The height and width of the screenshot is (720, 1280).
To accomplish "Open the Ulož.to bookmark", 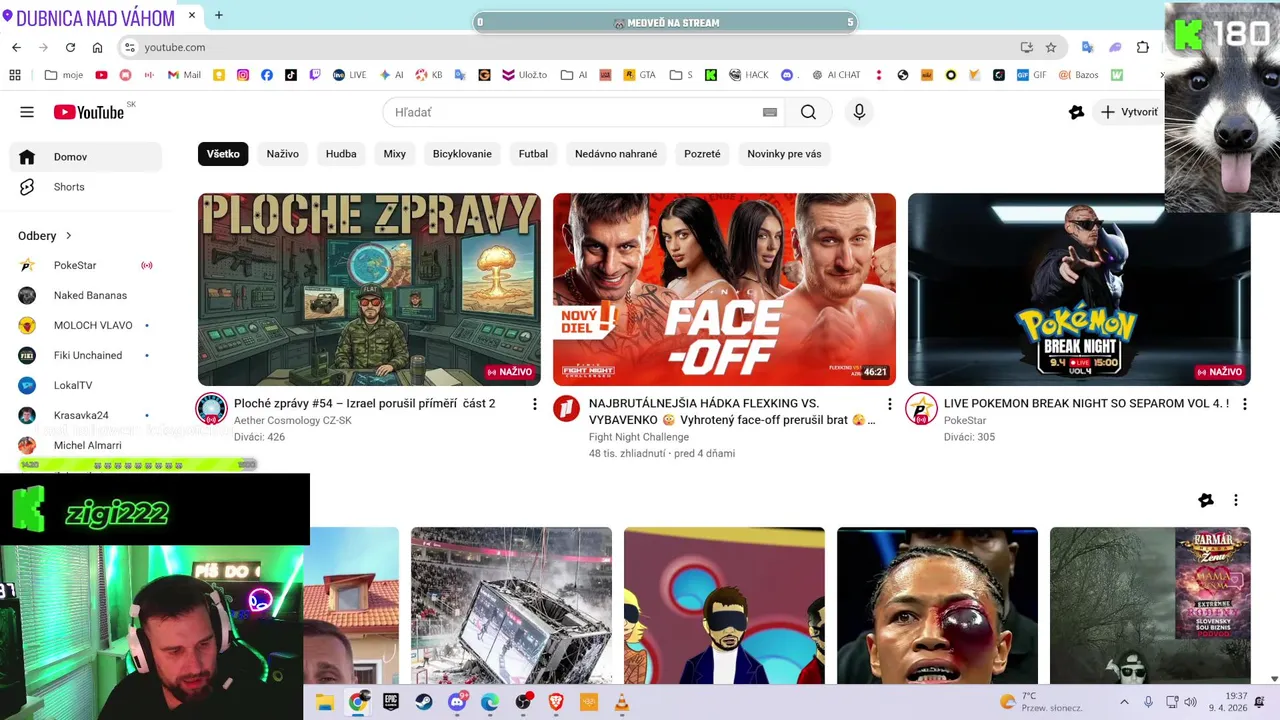I will [x=525, y=75].
